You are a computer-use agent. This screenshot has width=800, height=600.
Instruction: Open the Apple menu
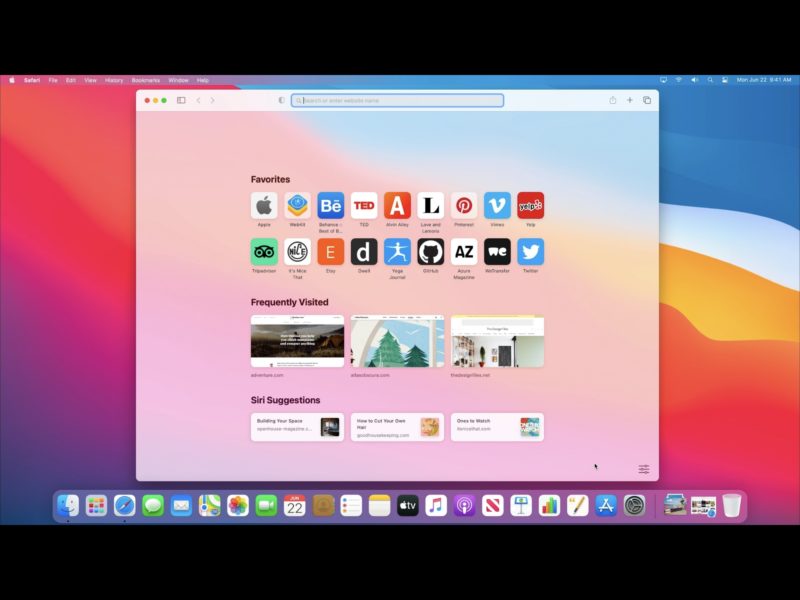pos(12,80)
